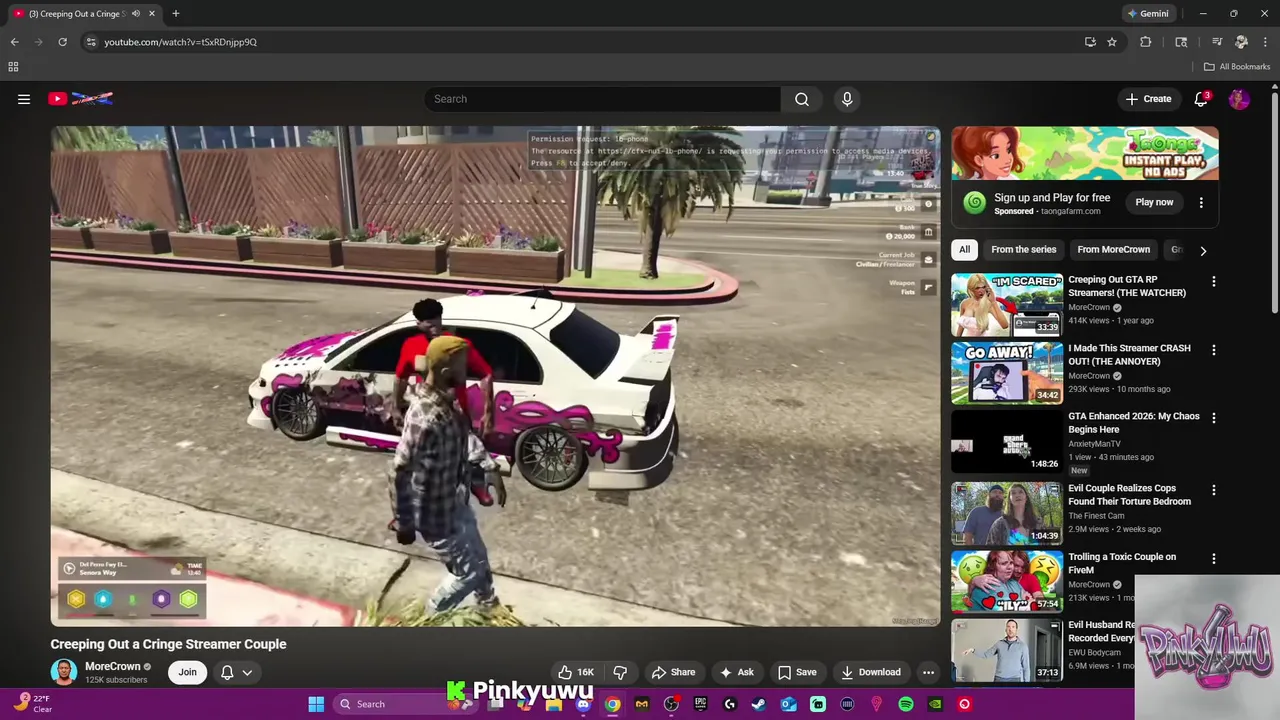1280x720 pixels.
Task: Start voice search with microphone icon
Action: 847,99
